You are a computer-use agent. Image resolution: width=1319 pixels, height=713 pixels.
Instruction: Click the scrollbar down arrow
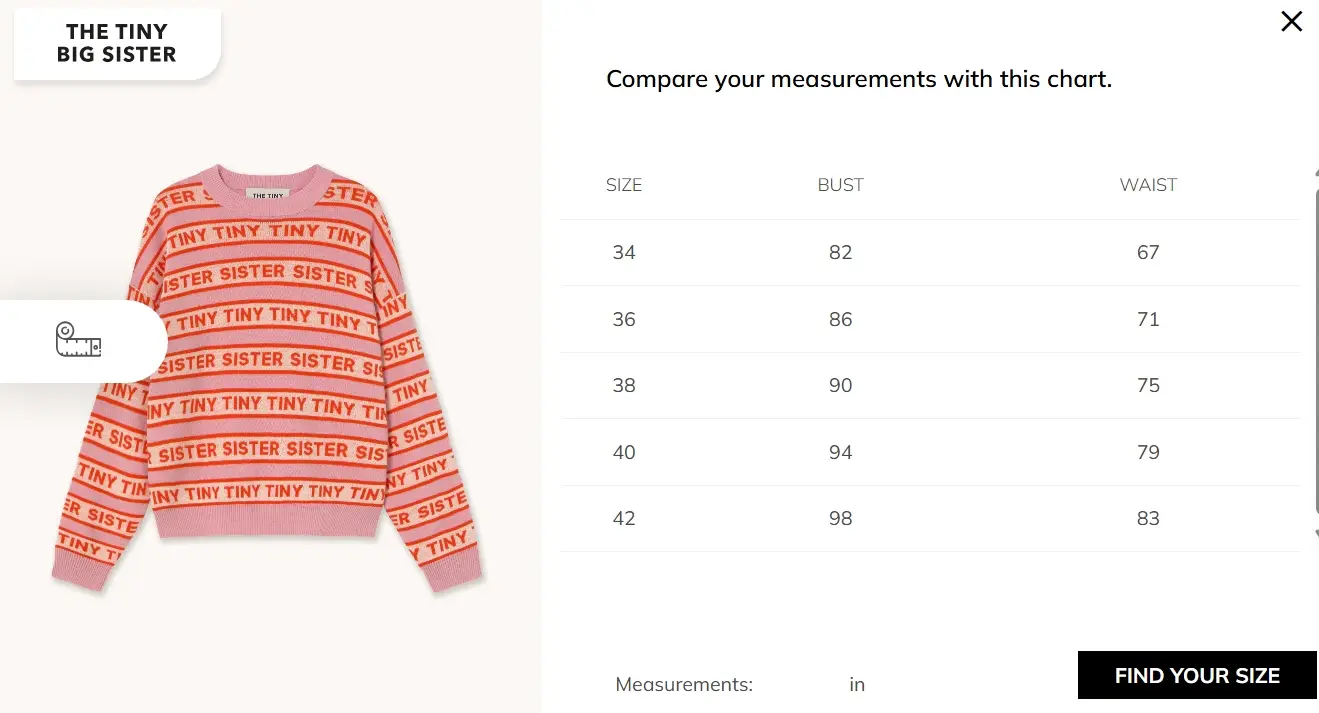point(1315,535)
